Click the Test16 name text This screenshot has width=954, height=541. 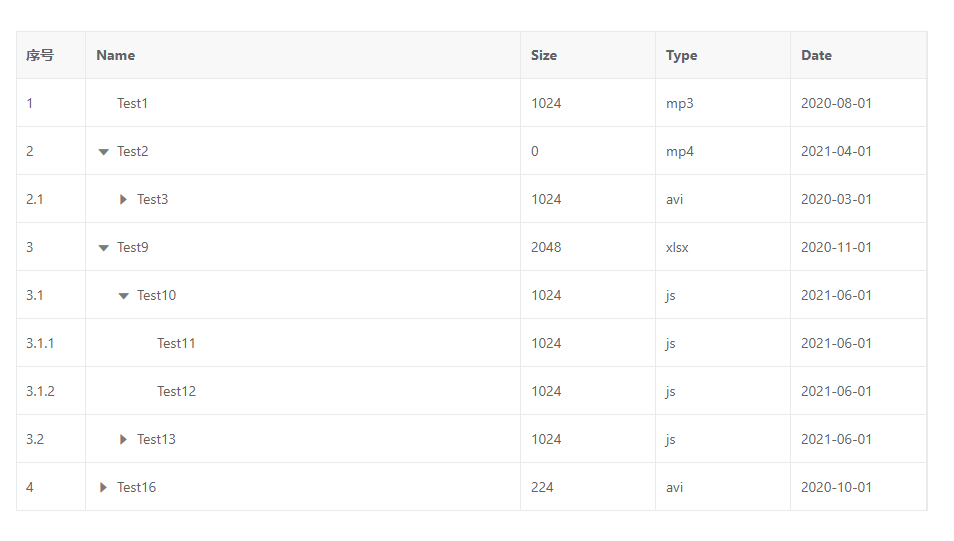coord(136,488)
